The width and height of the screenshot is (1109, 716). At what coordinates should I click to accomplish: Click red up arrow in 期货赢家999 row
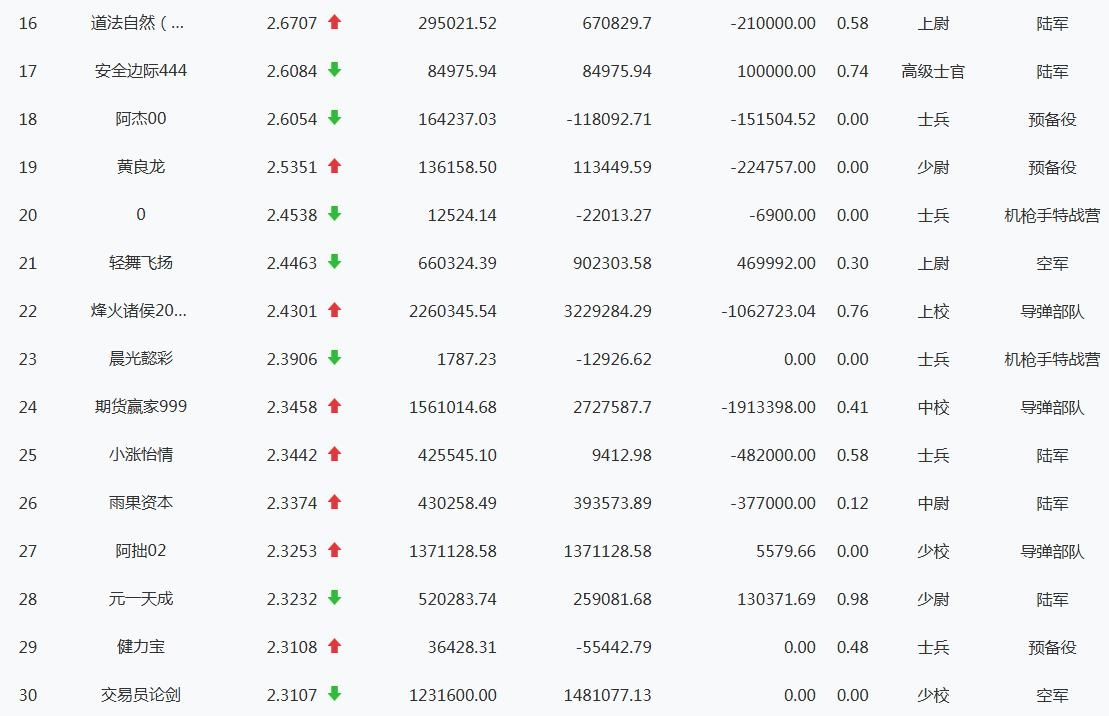click(335, 406)
